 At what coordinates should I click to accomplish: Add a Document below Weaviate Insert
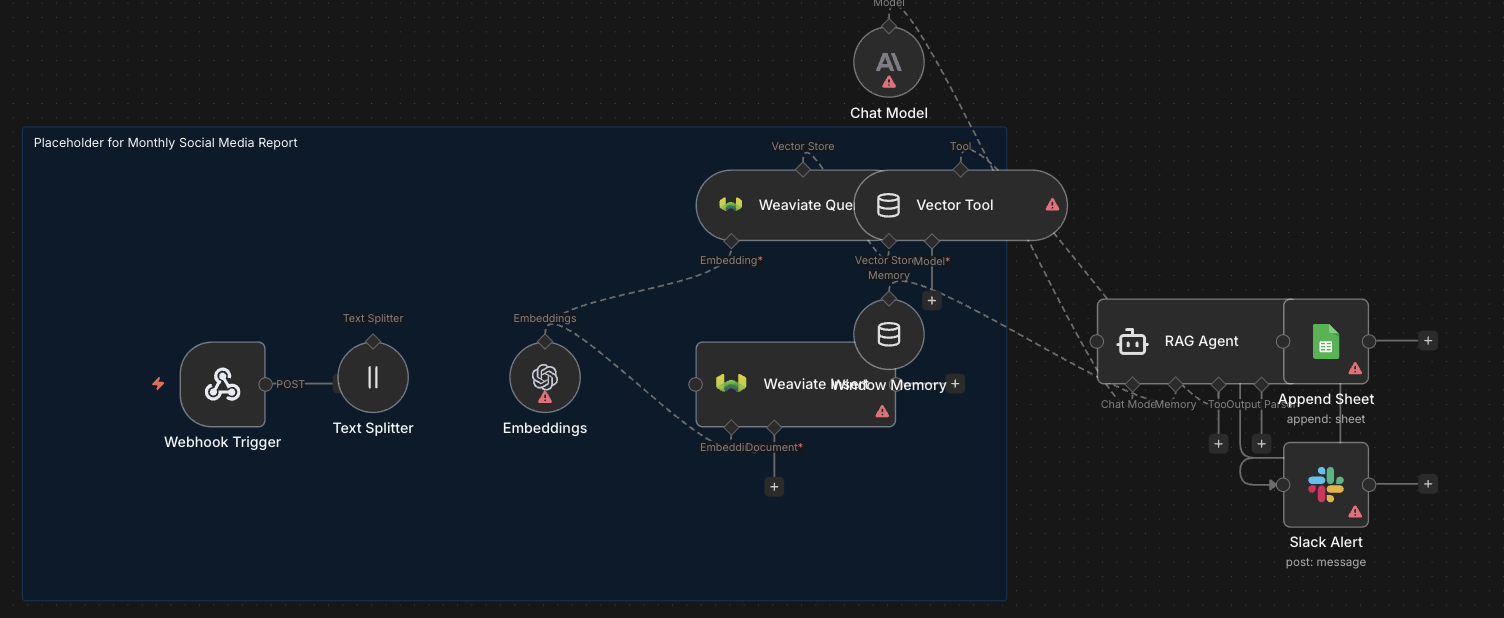point(774,487)
